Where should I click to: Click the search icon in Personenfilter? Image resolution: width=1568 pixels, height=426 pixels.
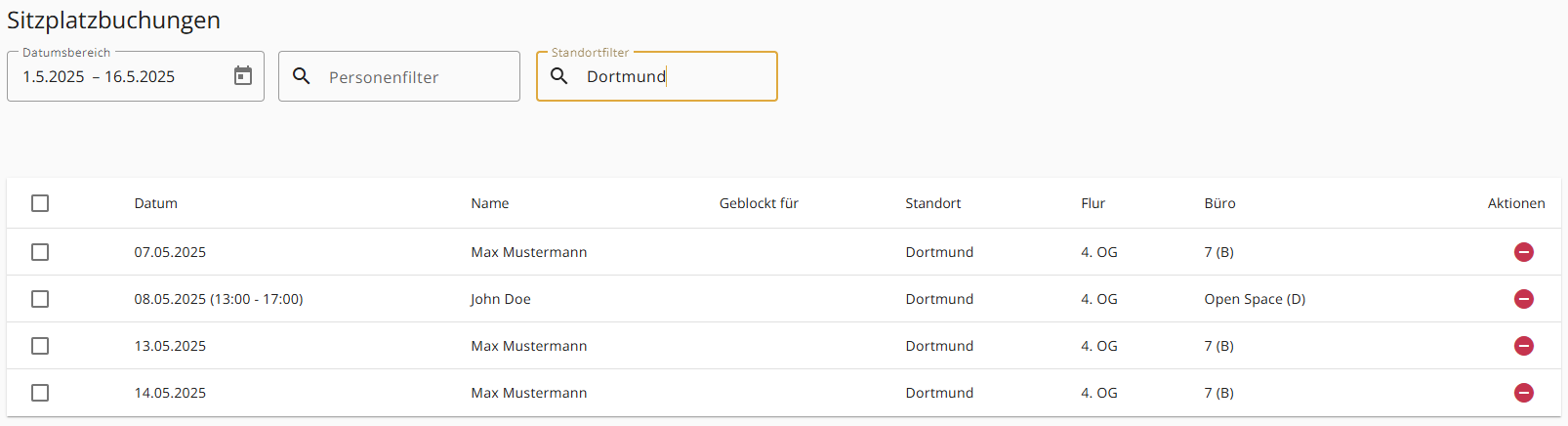[302, 76]
